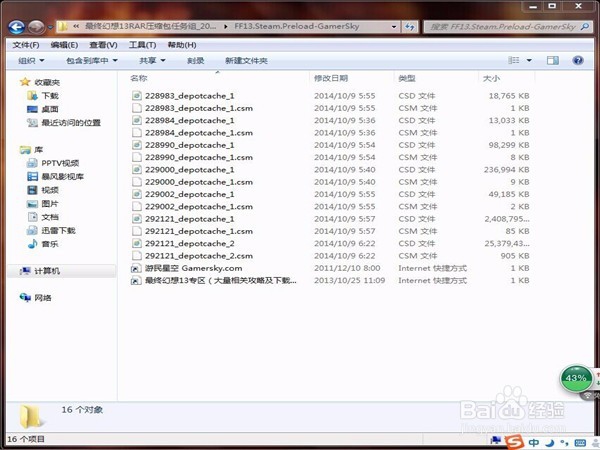600x450 pixels.
Task: Sort by the 大小 column header
Action: [x=491, y=78]
